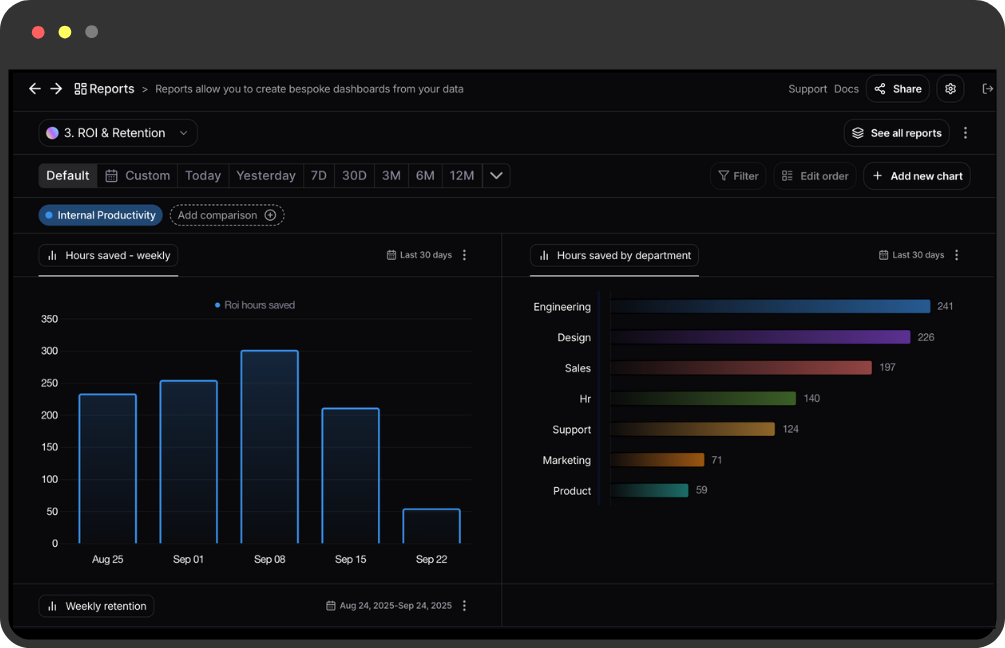Click Add new chart button
The image size is (1005, 648).
point(917,176)
